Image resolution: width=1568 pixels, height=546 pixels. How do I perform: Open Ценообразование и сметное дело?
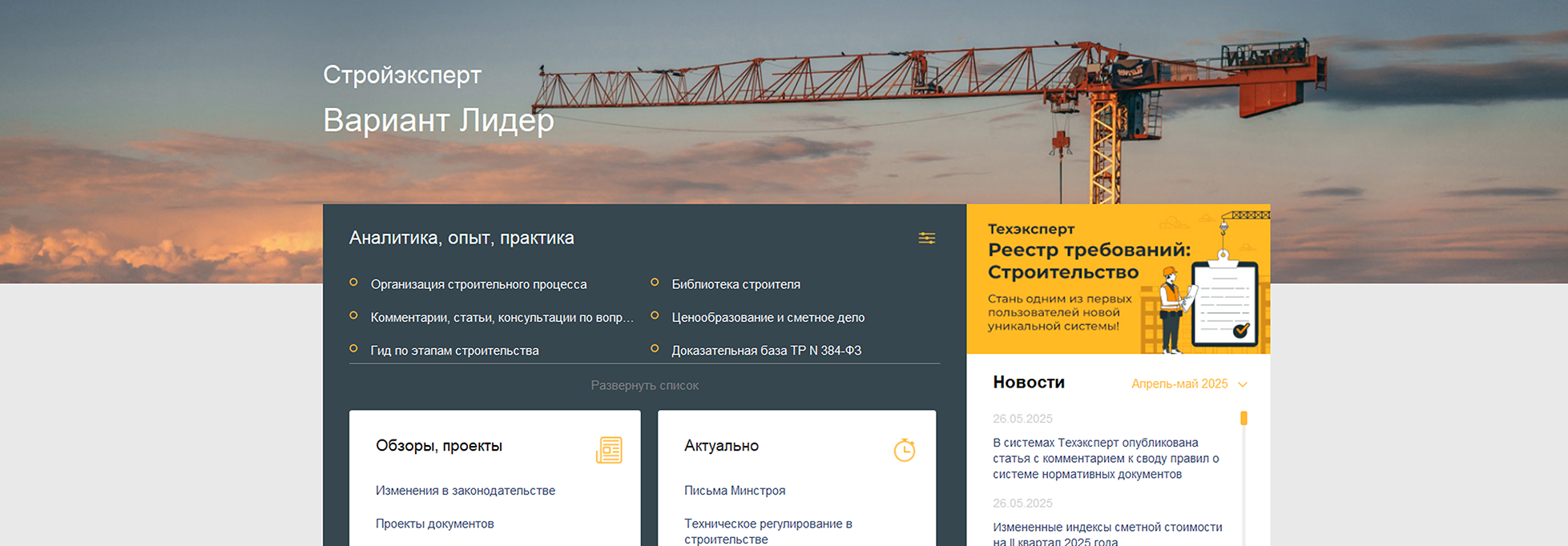(x=768, y=318)
